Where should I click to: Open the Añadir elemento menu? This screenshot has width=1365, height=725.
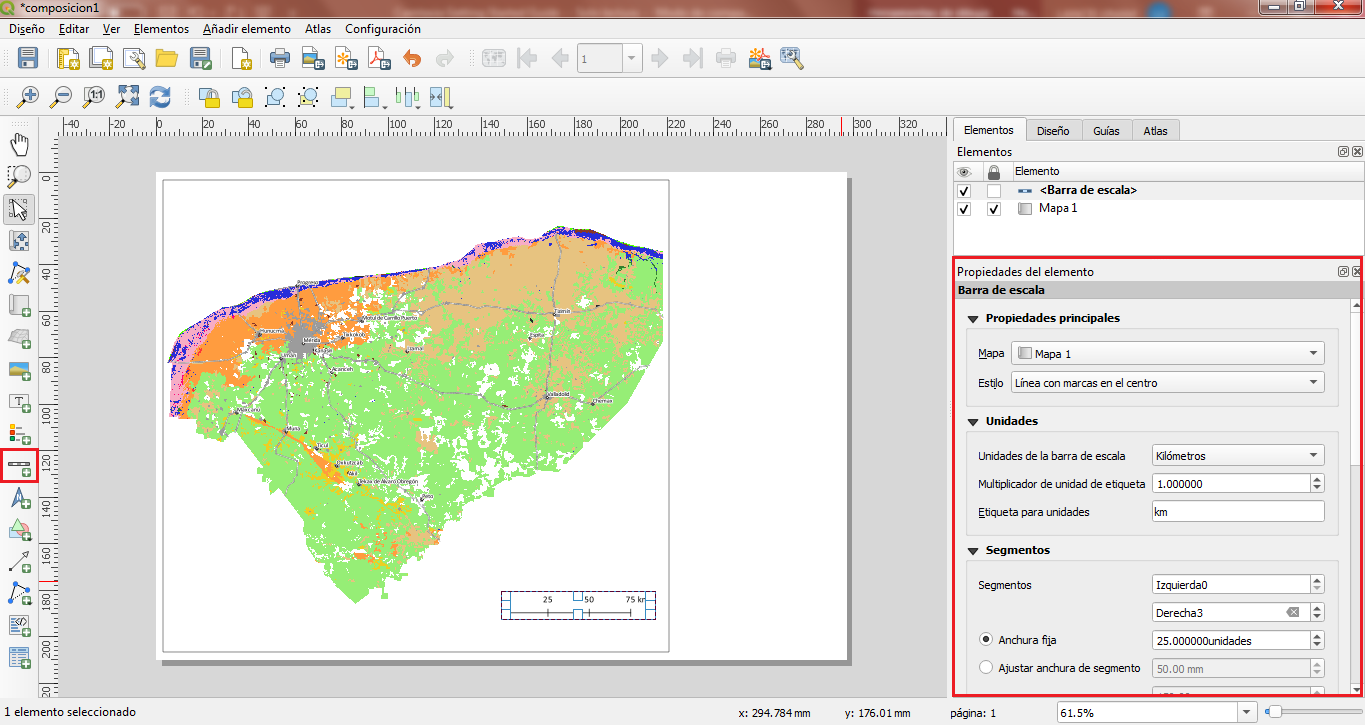coord(247,29)
